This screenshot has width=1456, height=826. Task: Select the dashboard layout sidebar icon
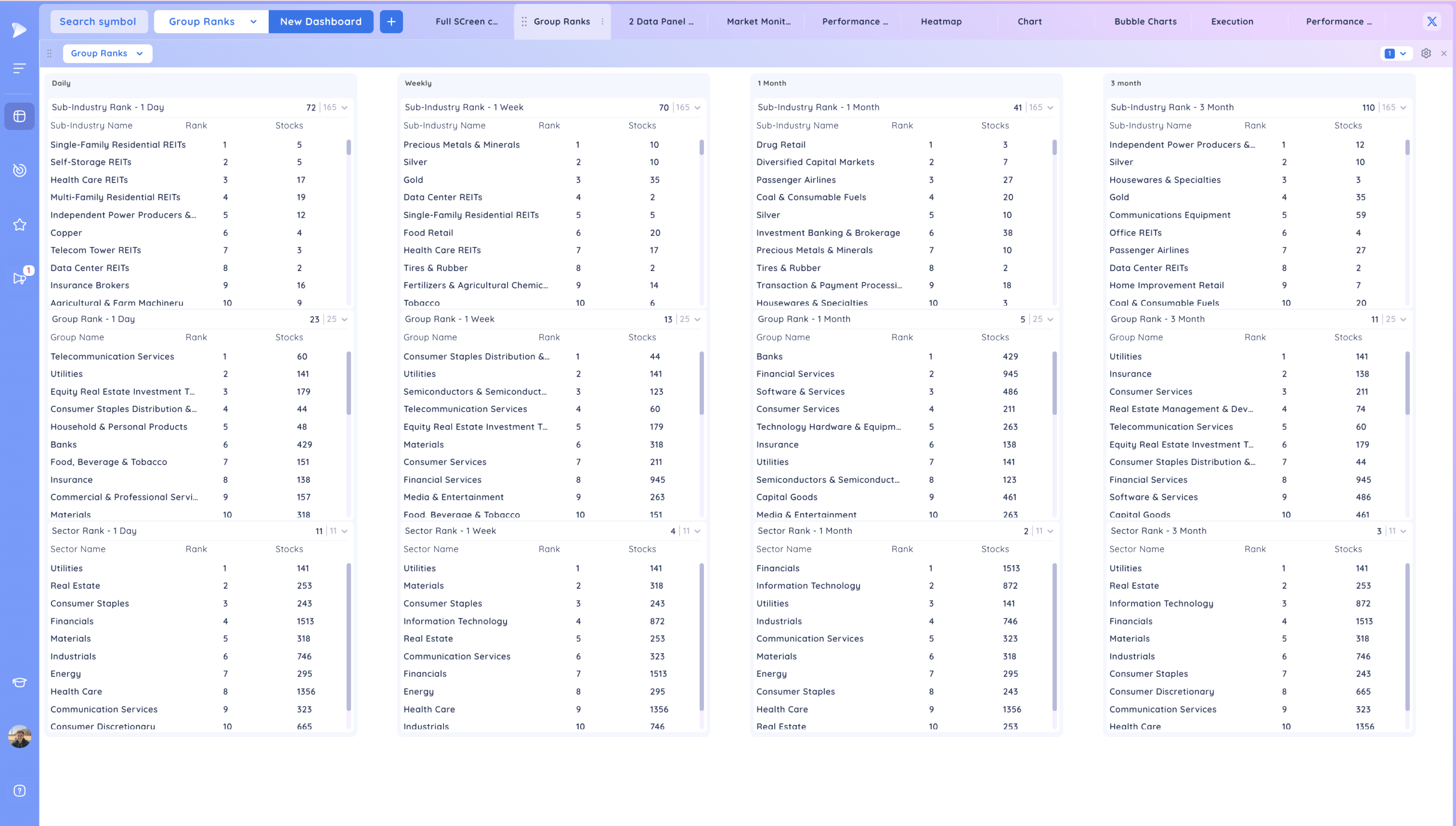19,116
